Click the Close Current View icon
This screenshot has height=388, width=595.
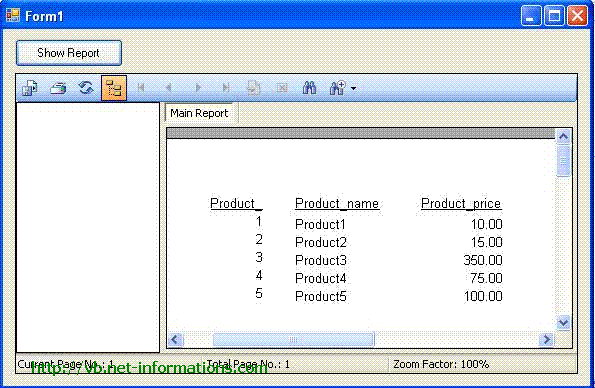click(x=282, y=88)
